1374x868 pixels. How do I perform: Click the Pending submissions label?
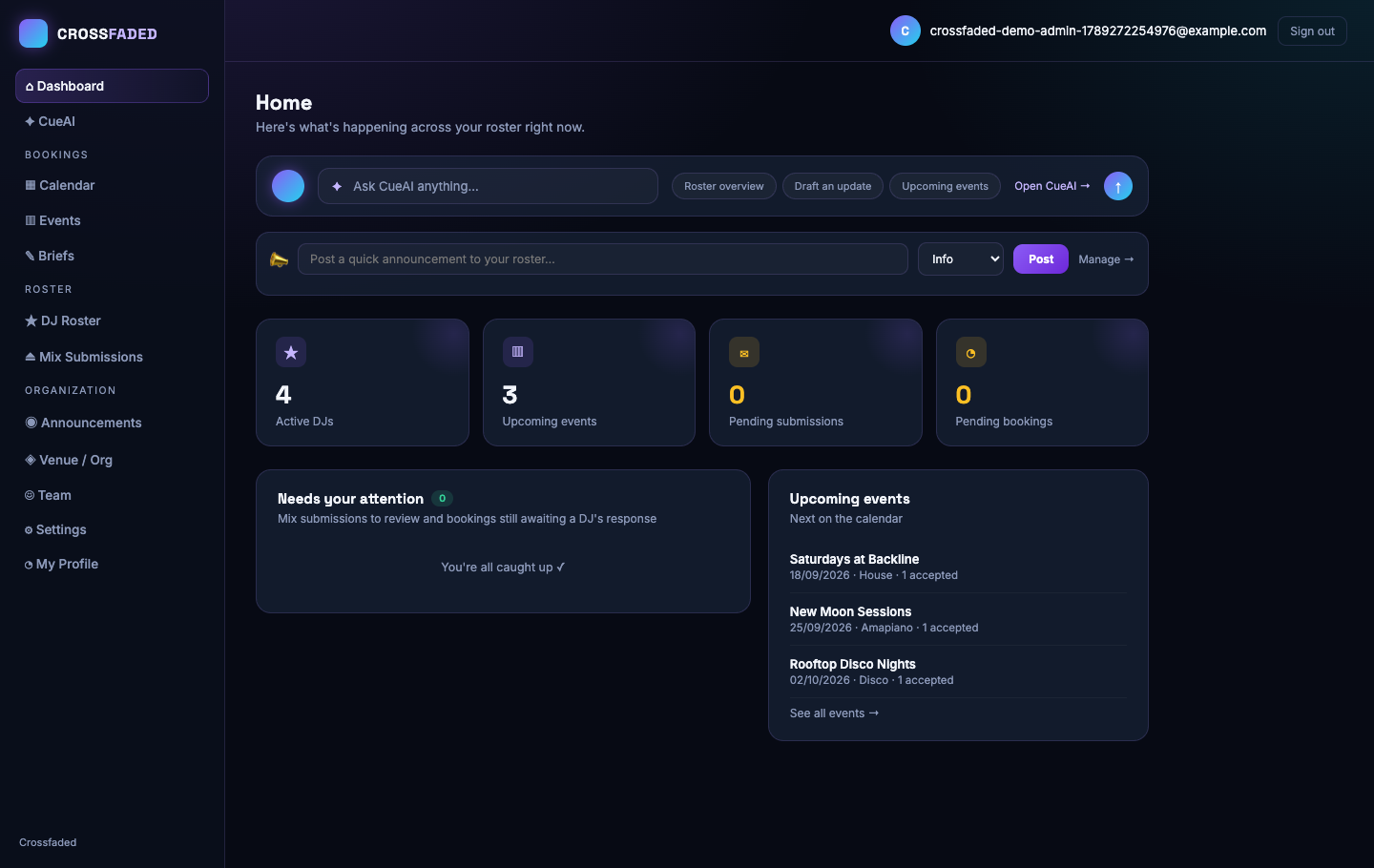(x=786, y=422)
